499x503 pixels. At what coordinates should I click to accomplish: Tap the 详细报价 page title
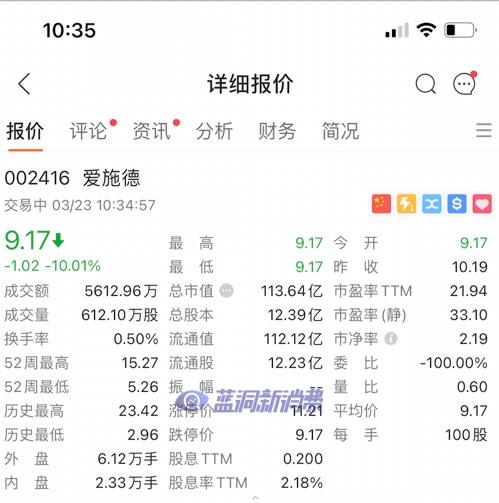point(250,84)
